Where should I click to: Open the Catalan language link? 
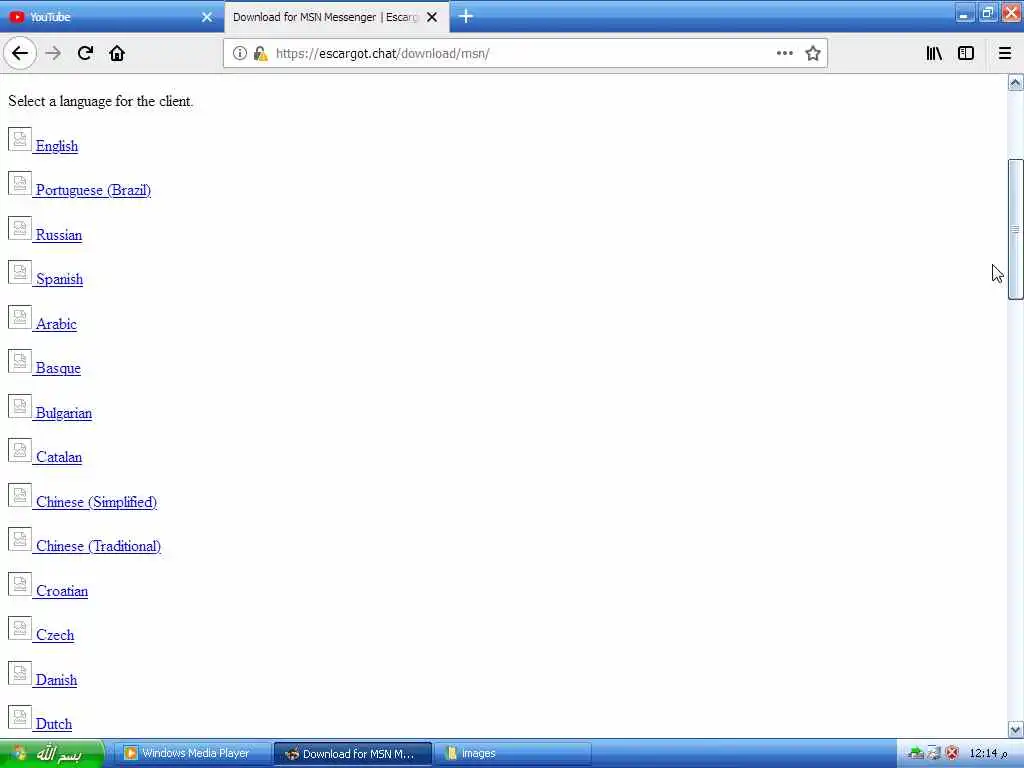coord(59,457)
